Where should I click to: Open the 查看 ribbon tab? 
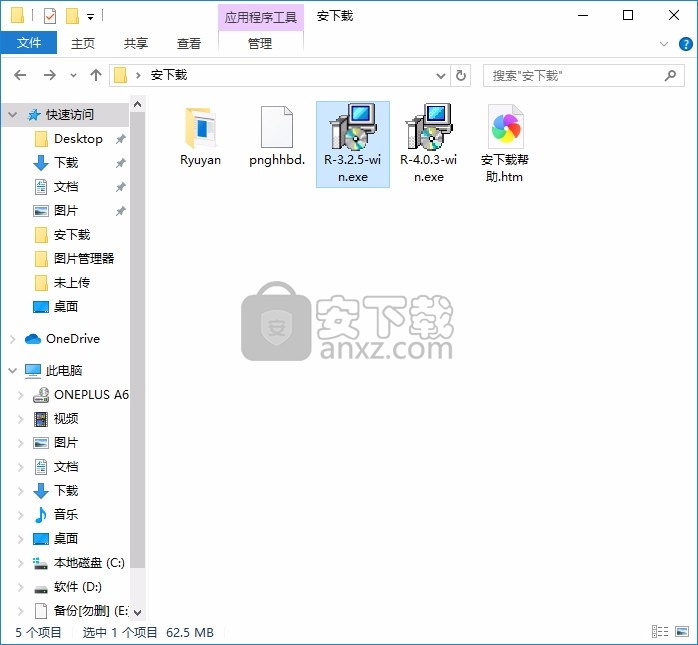point(189,43)
